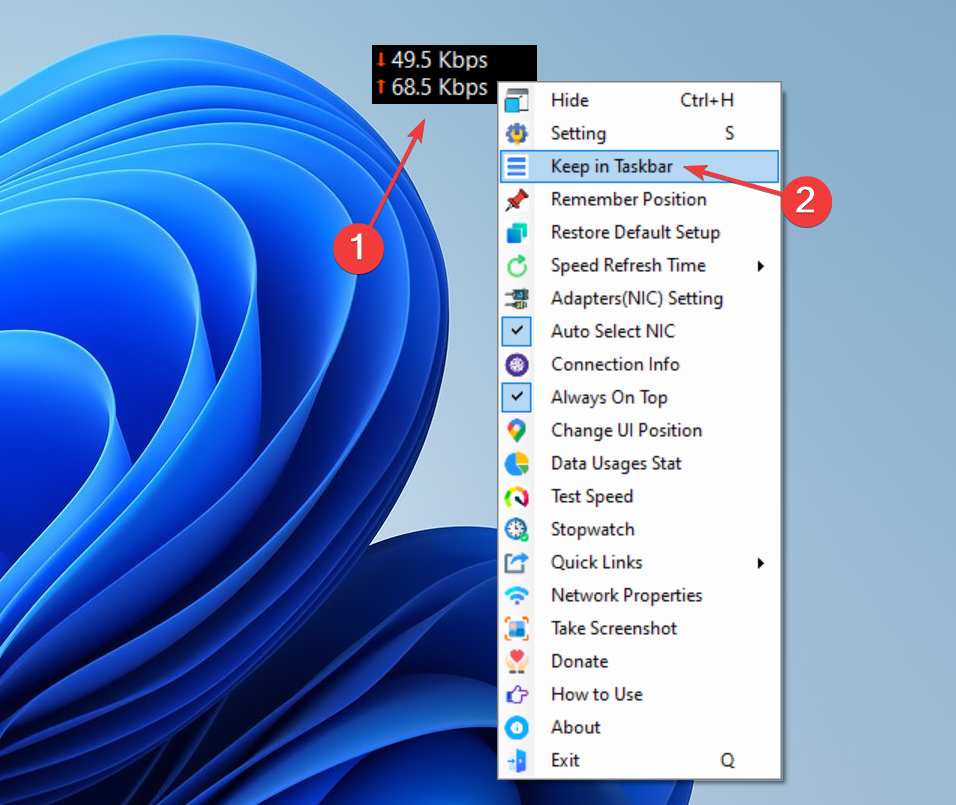
Task: Click the Hide window icon
Action: point(516,100)
